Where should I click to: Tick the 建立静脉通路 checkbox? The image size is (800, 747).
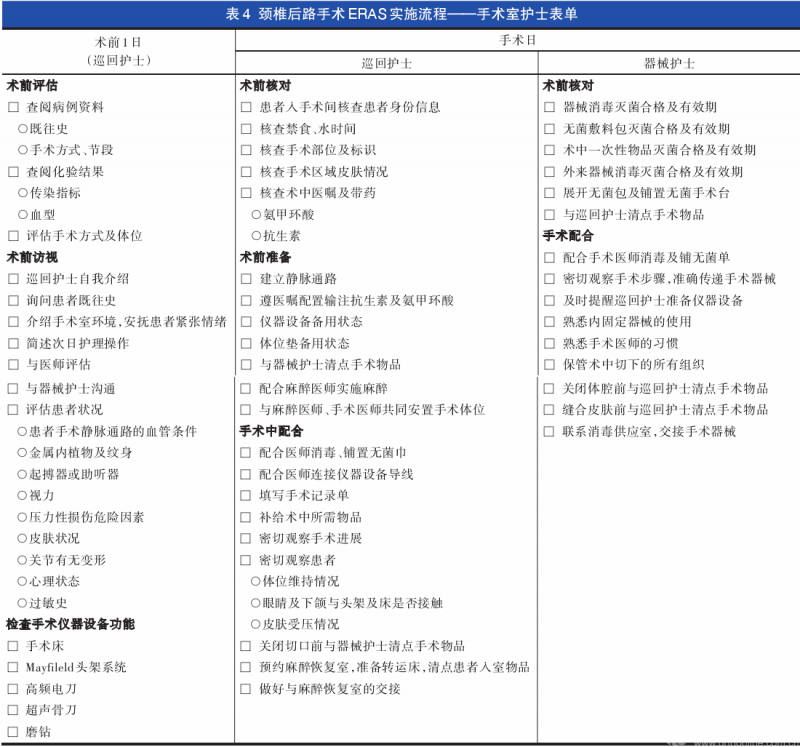tap(246, 279)
